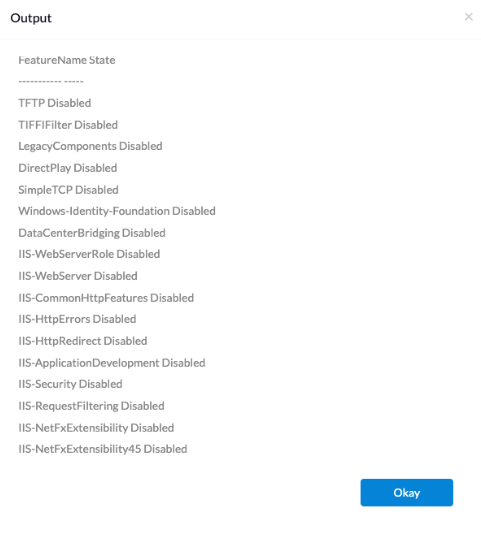Click the IIS-WebServerRole Disabled entry

[89, 254]
